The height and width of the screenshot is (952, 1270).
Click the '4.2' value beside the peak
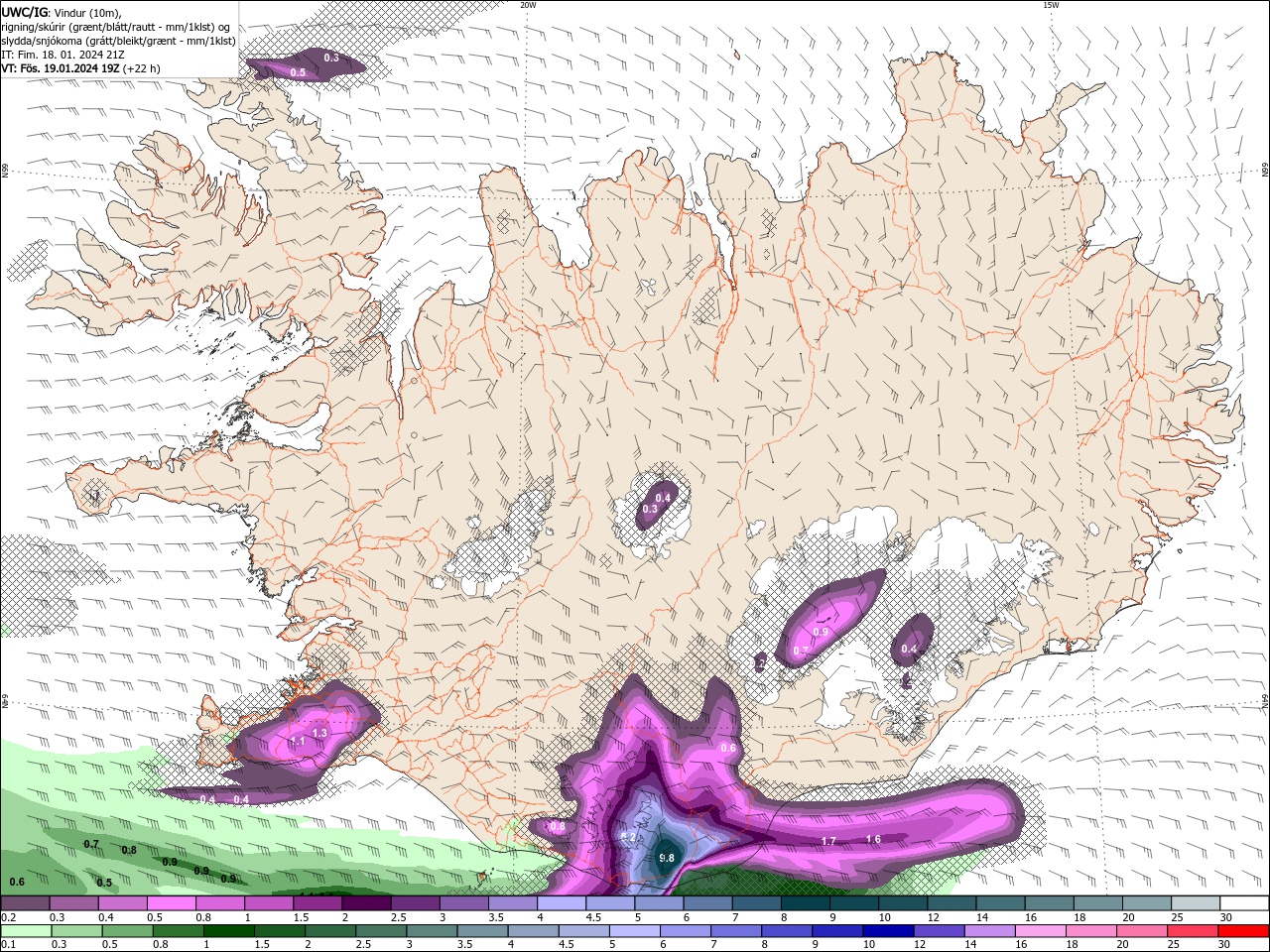pos(628,837)
